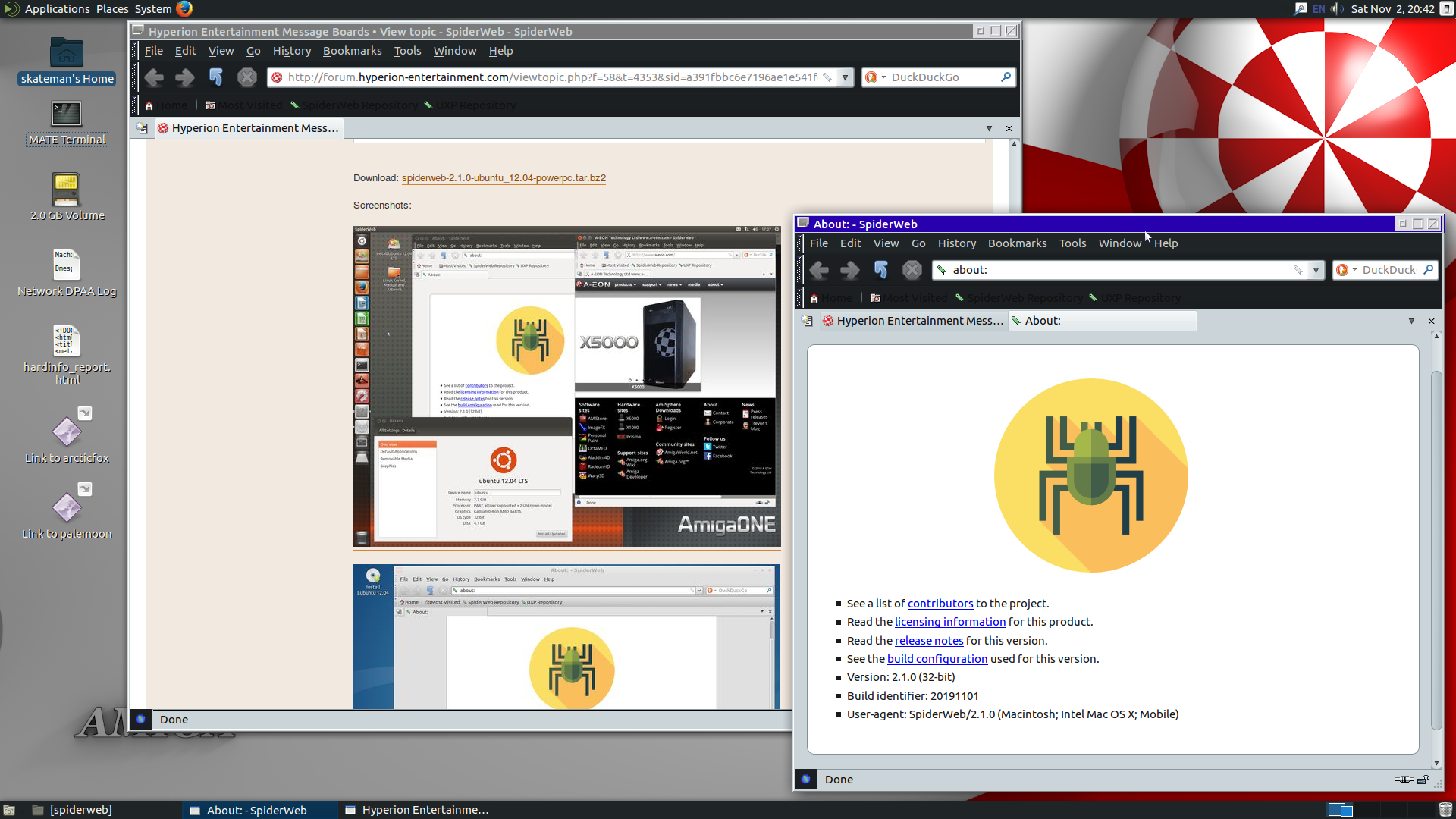The image size is (1456, 819).
Task: Open the trash icon in the bottom panel
Action: [x=1445, y=810]
